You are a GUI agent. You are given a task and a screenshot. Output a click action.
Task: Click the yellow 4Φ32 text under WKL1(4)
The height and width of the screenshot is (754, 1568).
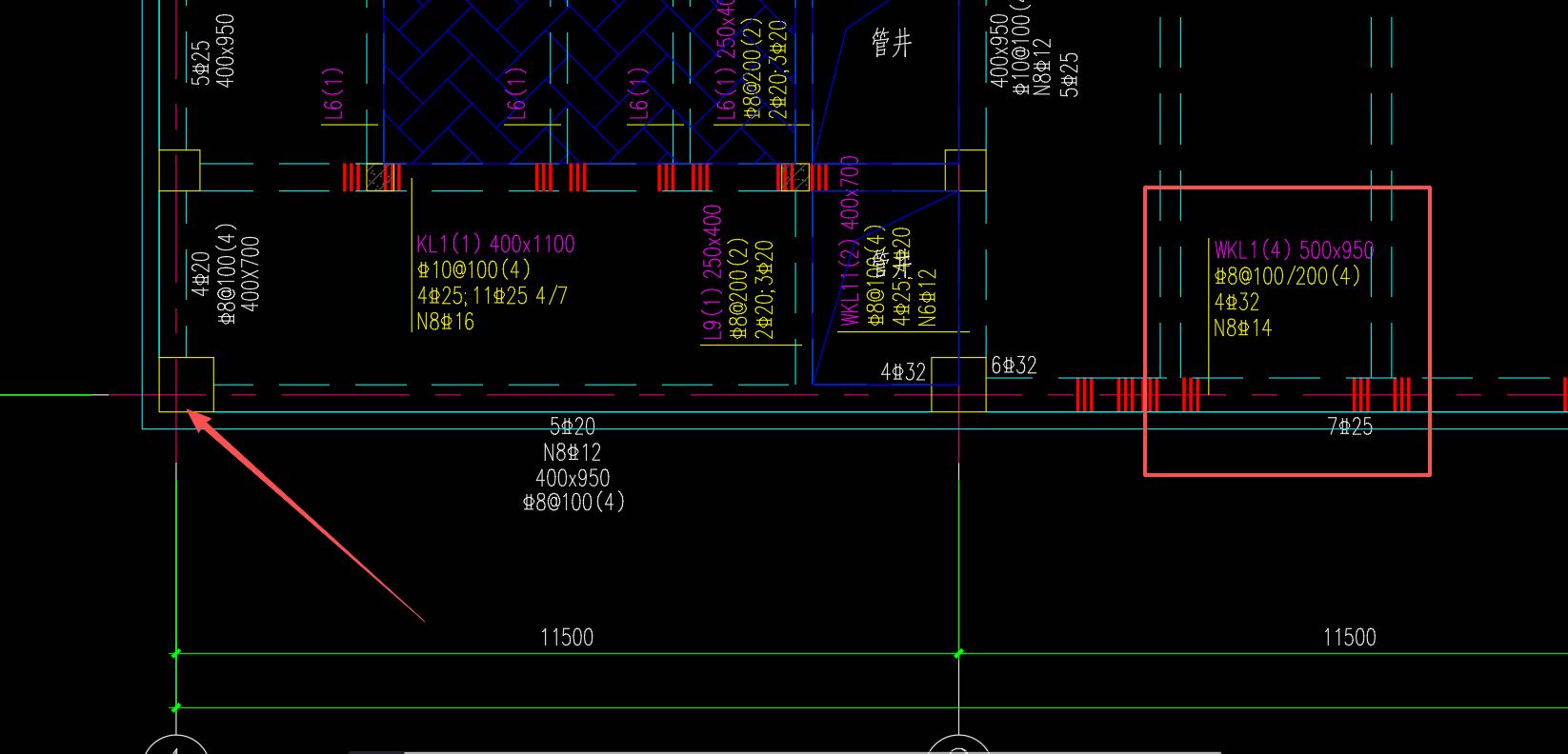(x=1236, y=303)
